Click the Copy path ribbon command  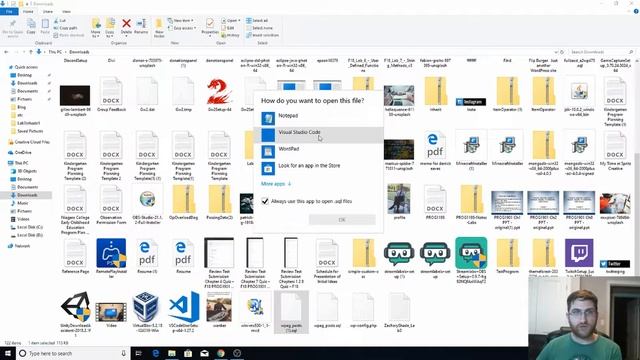[x=65, y=28]
